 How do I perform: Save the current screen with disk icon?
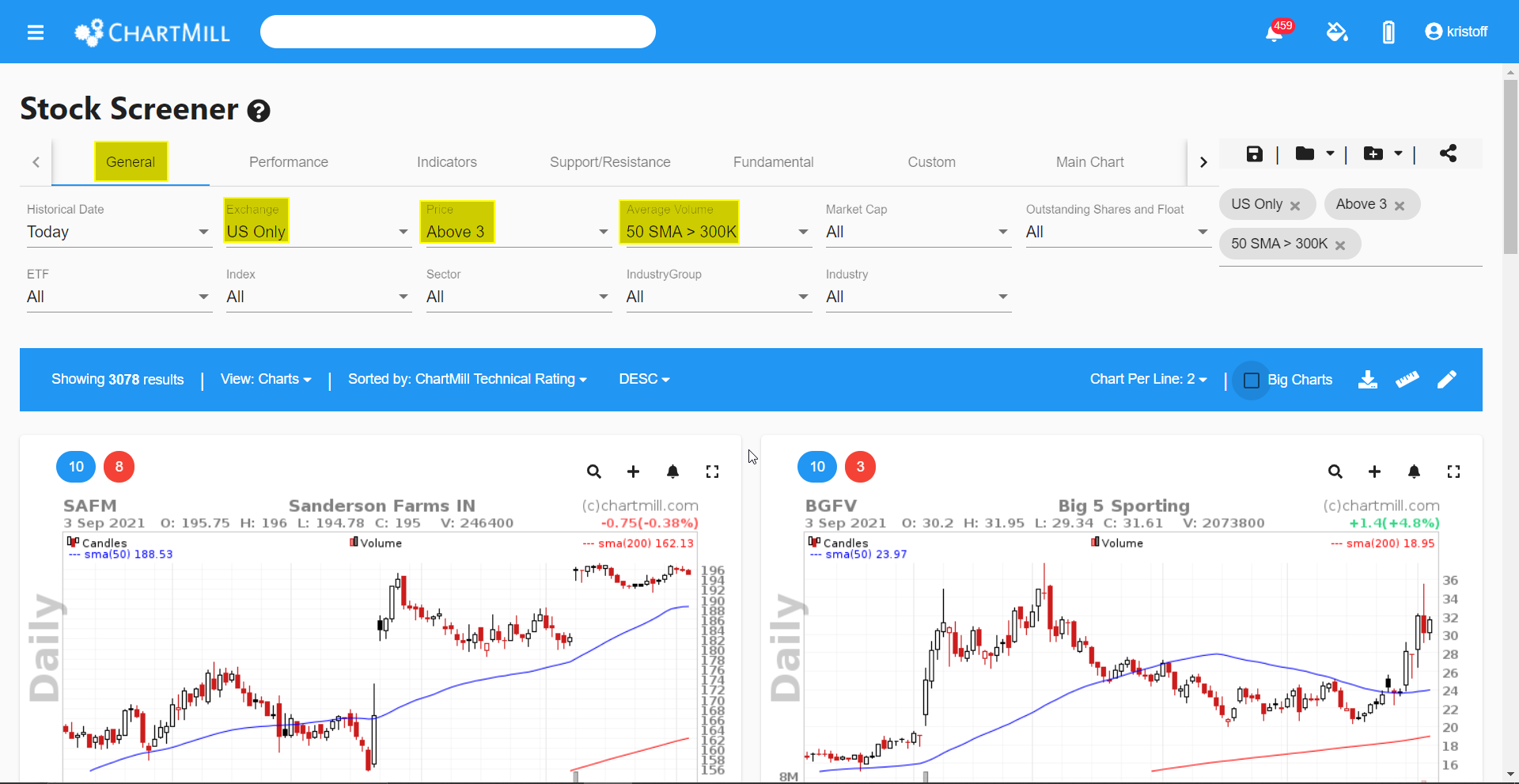pyautogui.click(x=1255, y=153)
